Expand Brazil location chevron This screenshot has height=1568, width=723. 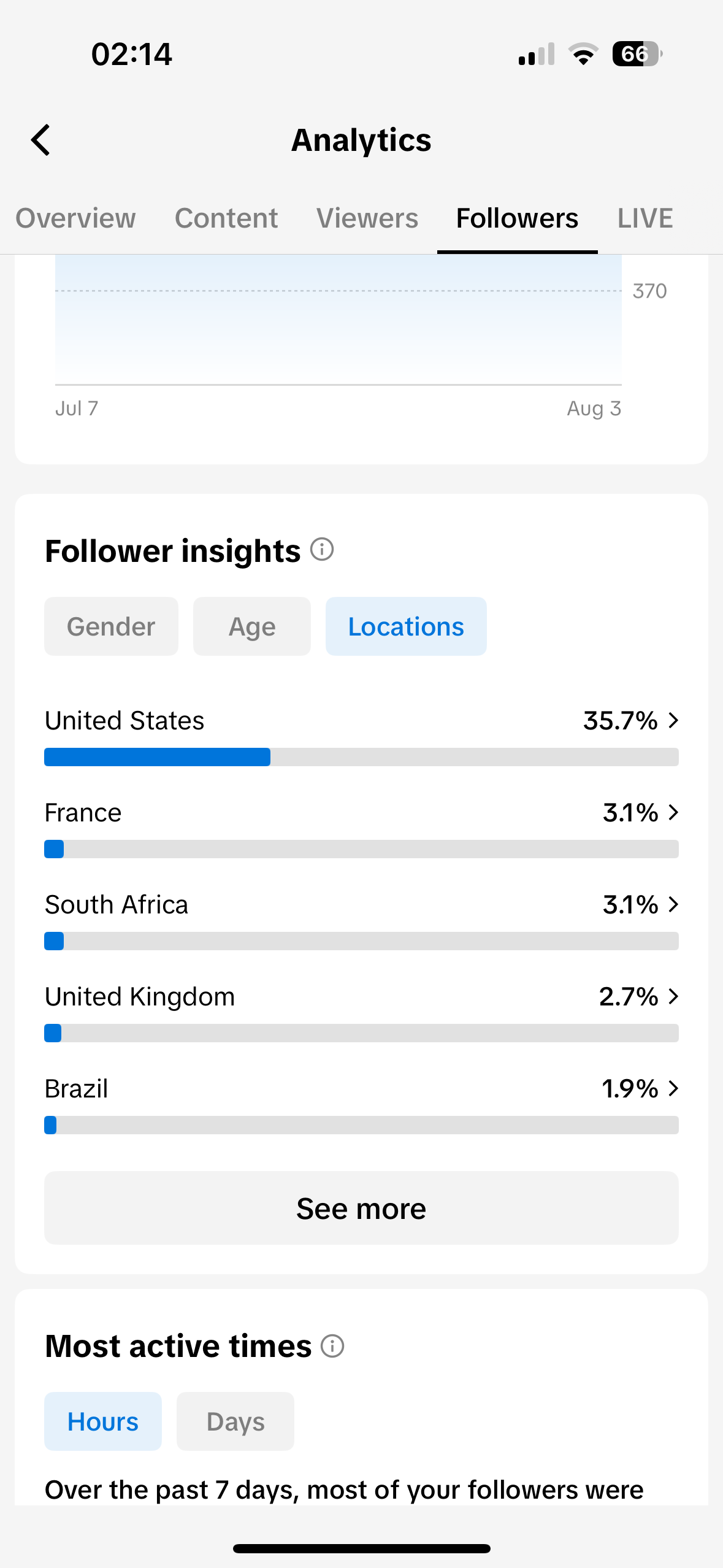(x=673, y=1088)
